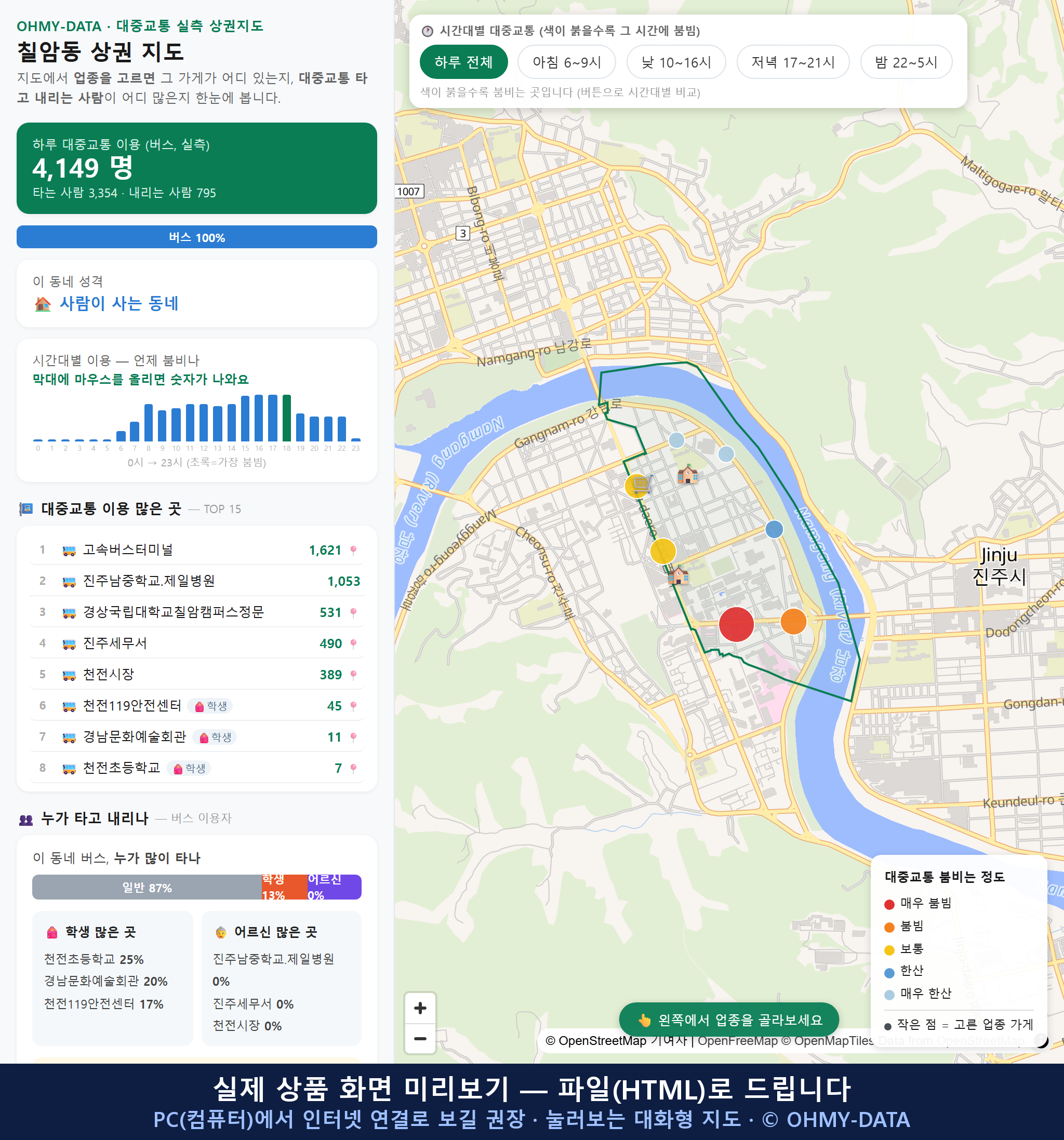
Task: Click the ridership value 1,053
Action: [343, 582]
